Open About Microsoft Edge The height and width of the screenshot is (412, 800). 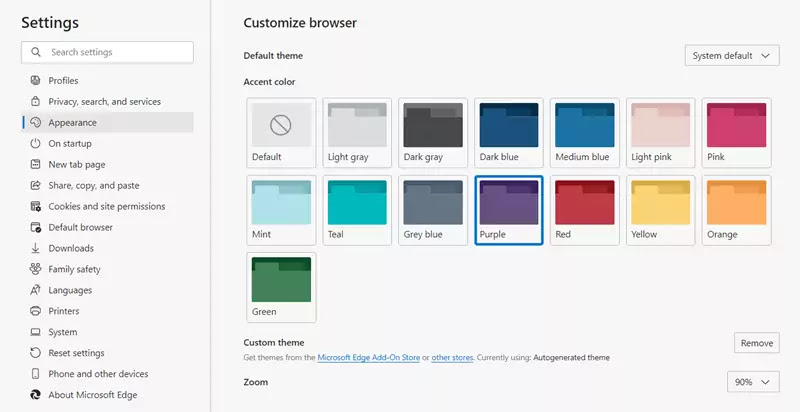[x=108, y=395]
